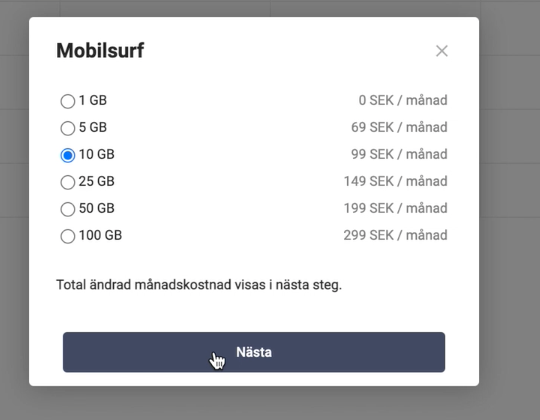Click the selected 10 GB radio button

click(x=68, y=155)
